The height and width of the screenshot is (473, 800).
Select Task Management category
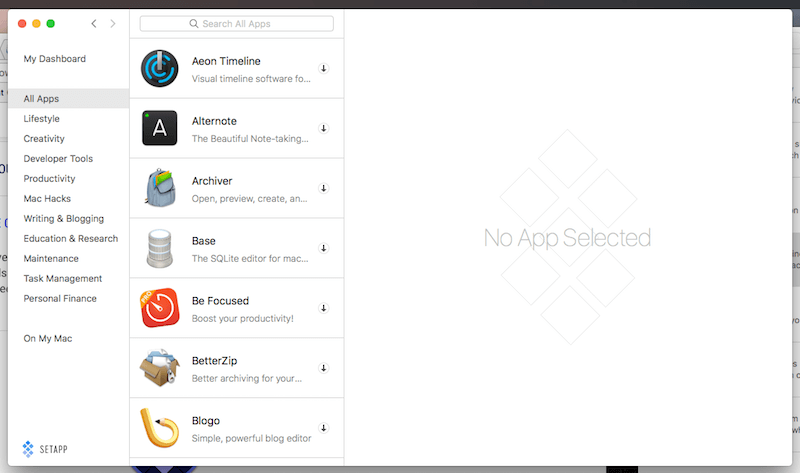click(x=63, y=279)
